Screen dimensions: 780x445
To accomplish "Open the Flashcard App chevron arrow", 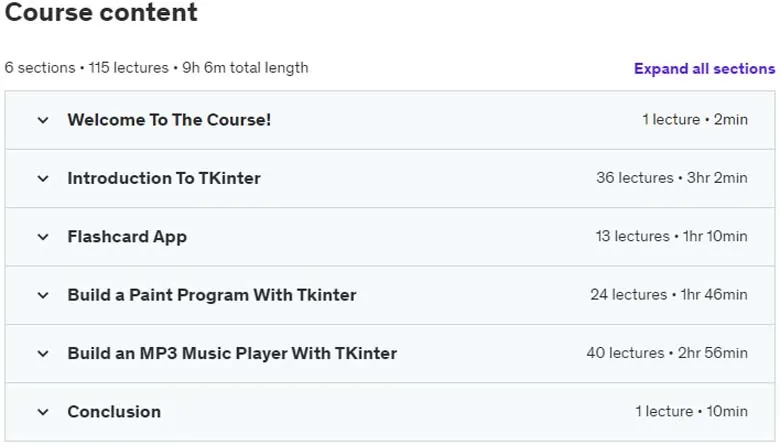I will (43, 237).
